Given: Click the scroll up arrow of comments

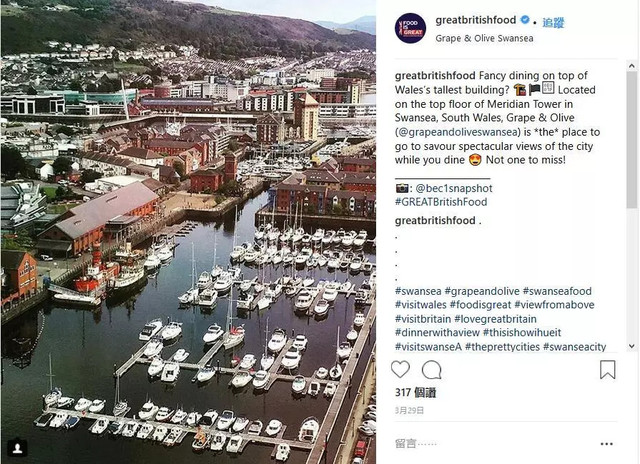Looking at the screenshot, I should (632, 66).
